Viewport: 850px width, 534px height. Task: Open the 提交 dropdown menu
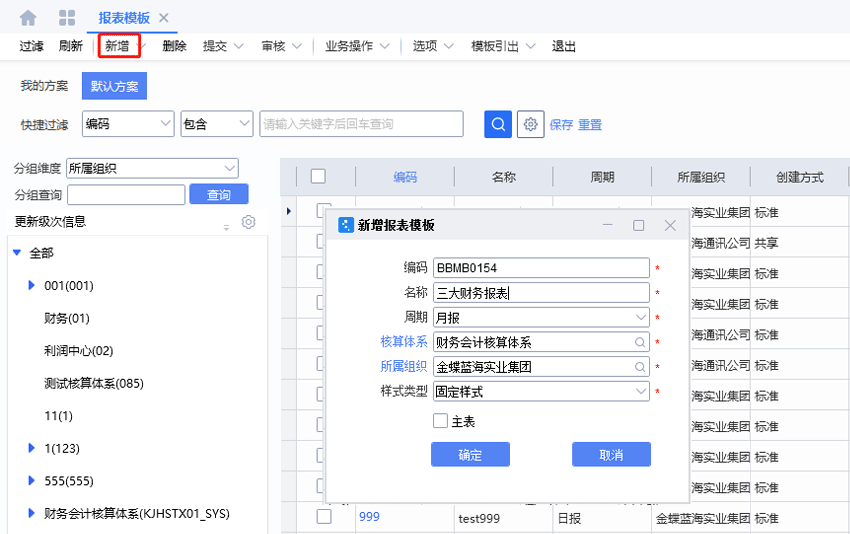[223, 46]
